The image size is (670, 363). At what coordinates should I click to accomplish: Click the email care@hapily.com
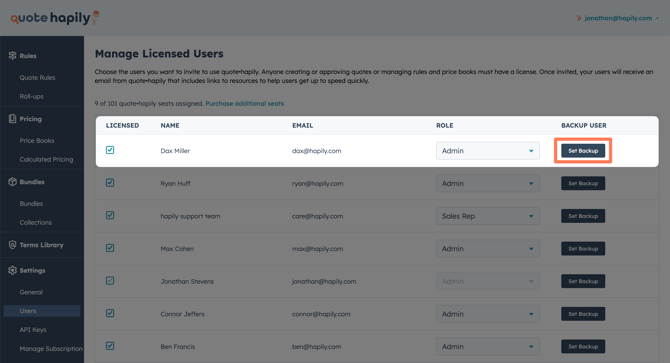[x=317, y=216]
